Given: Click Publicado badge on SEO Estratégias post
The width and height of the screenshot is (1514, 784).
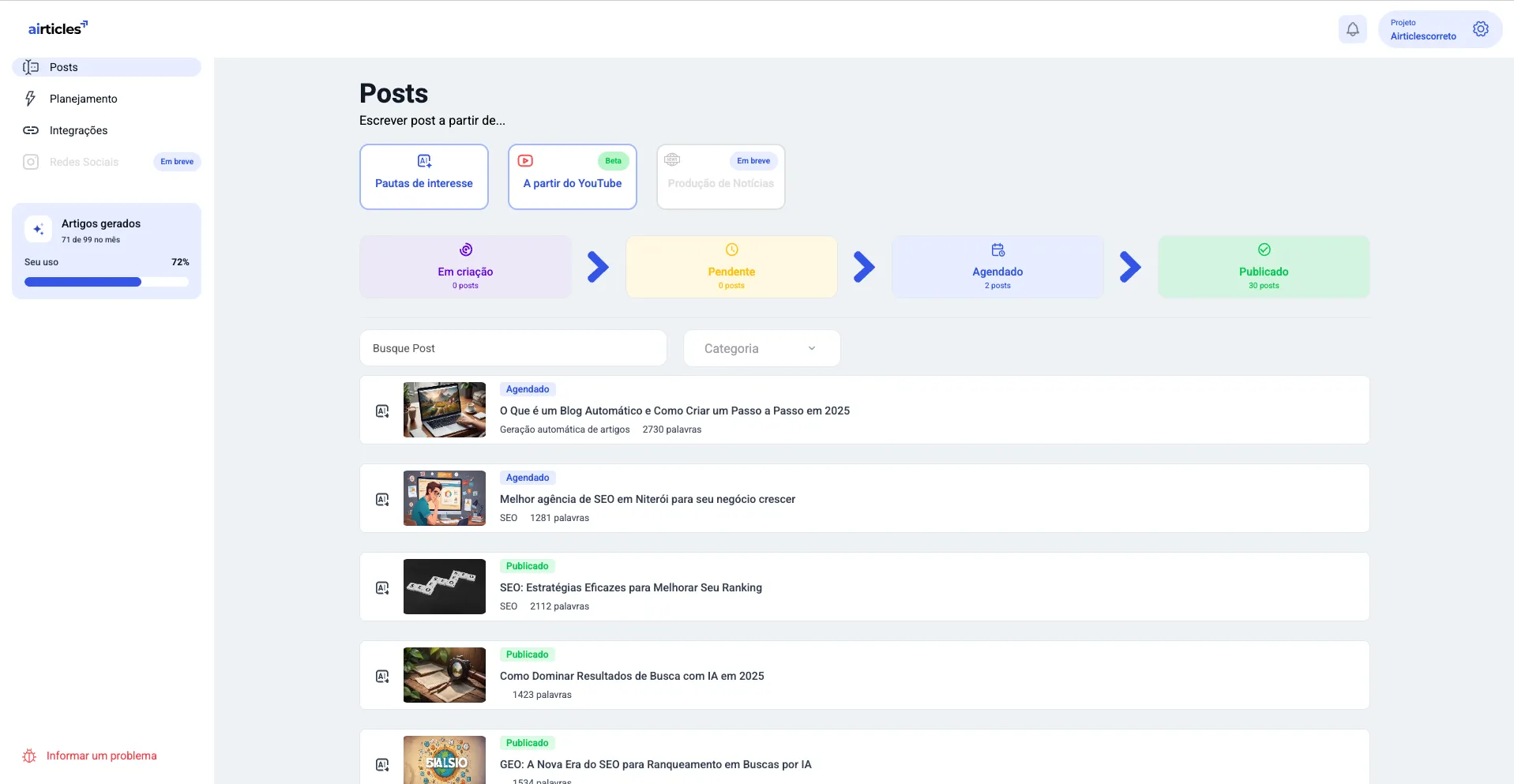Looking at the screenshot, I should (x=528, y=566).
